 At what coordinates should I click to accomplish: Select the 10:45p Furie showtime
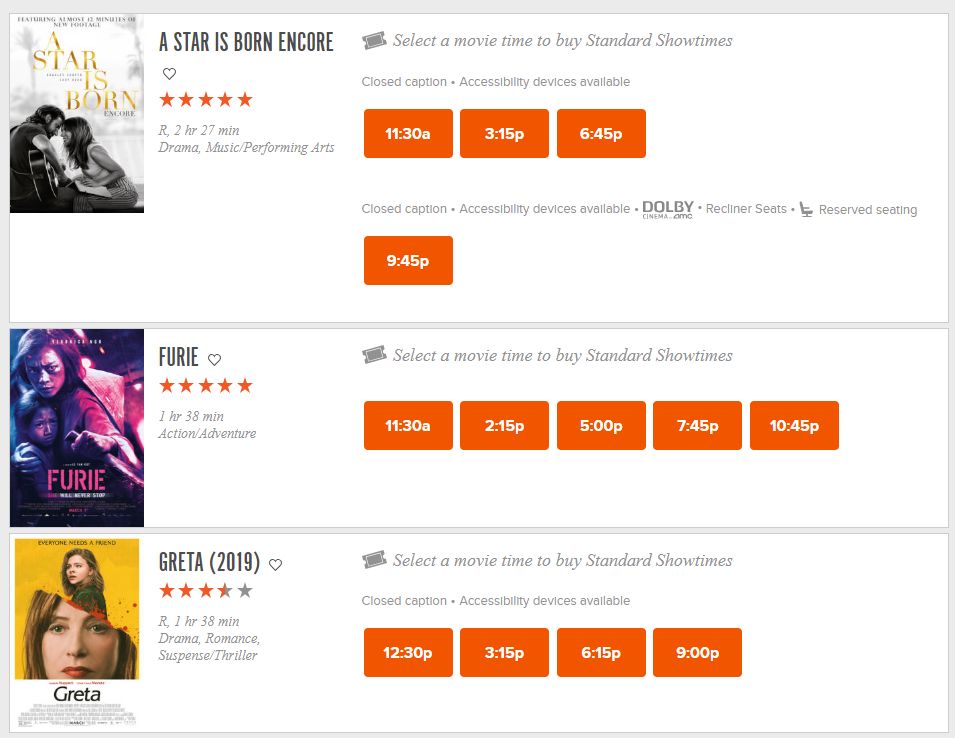tap(794, 426)
